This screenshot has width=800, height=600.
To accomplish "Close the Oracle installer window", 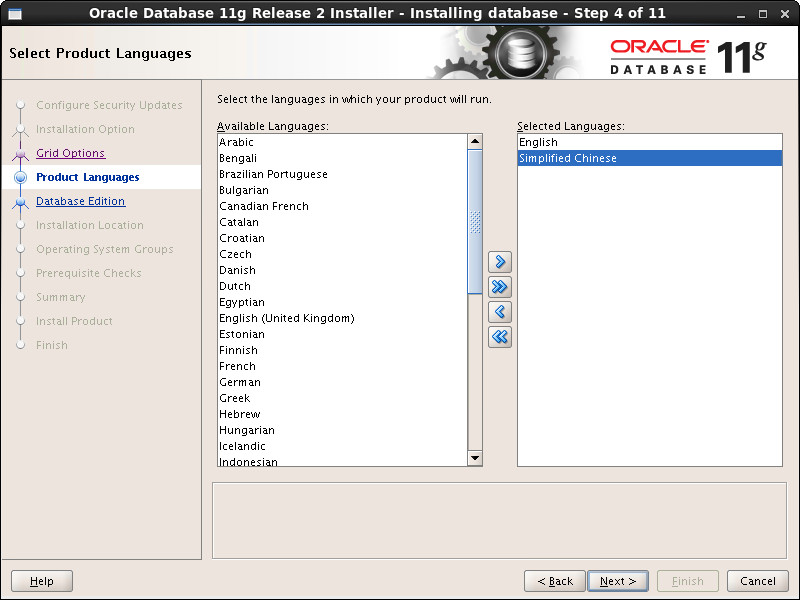I will pyautogui.click(x=785, y=14).
